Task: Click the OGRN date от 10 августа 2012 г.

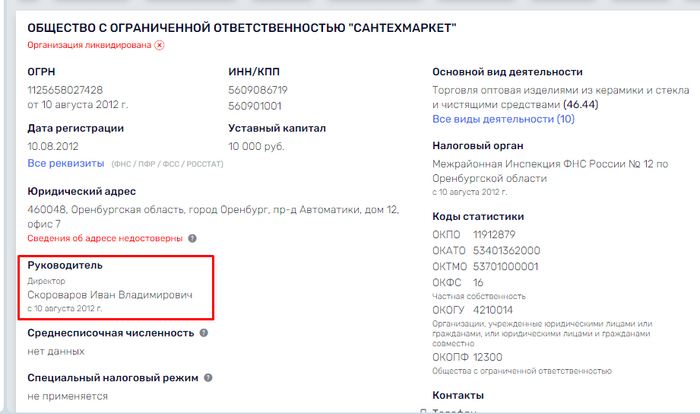Action: [x=78, y=105]
